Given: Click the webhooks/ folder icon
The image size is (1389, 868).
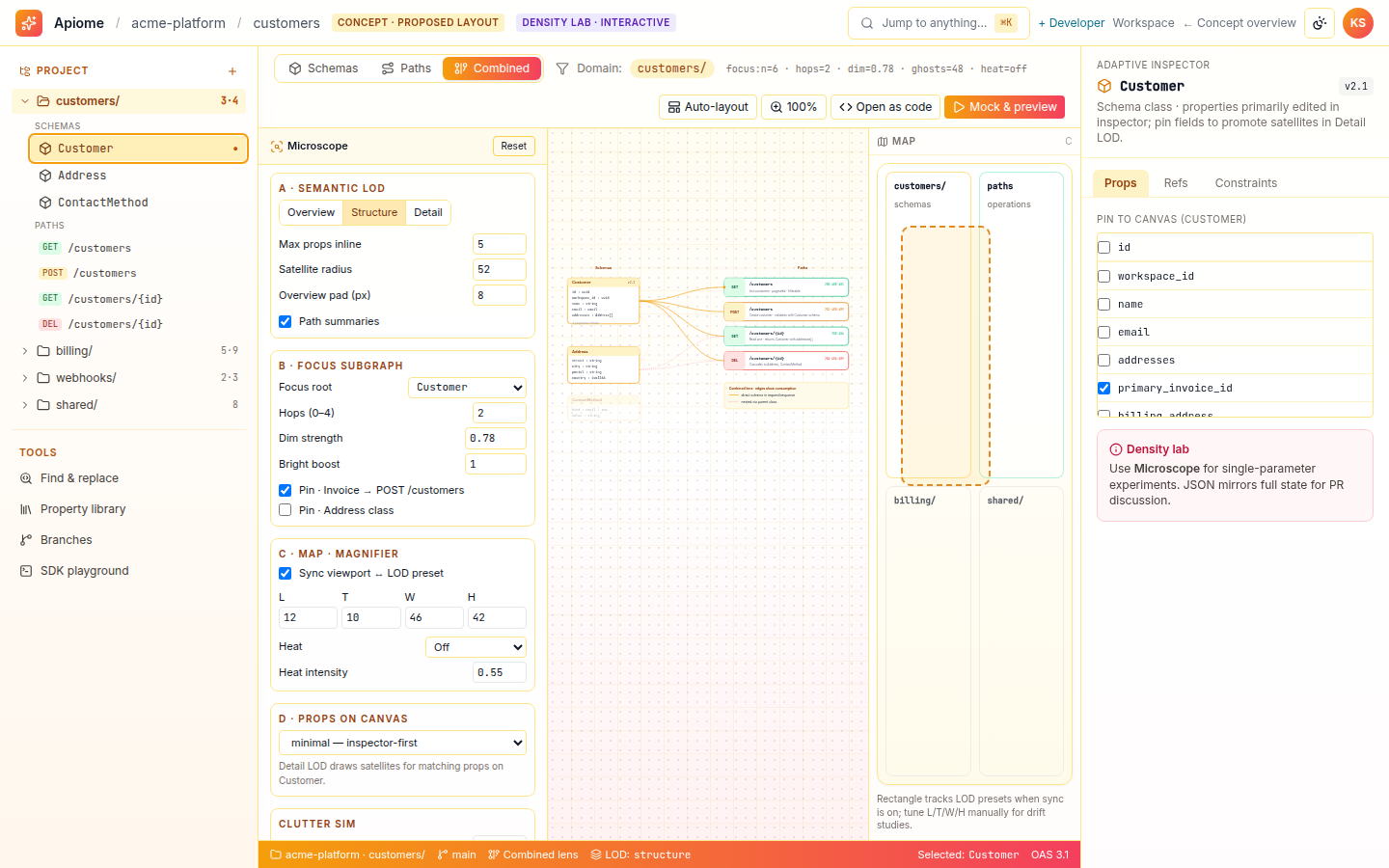Looking at the screenshot, I should pyautogui.click(x=43, y=378).
